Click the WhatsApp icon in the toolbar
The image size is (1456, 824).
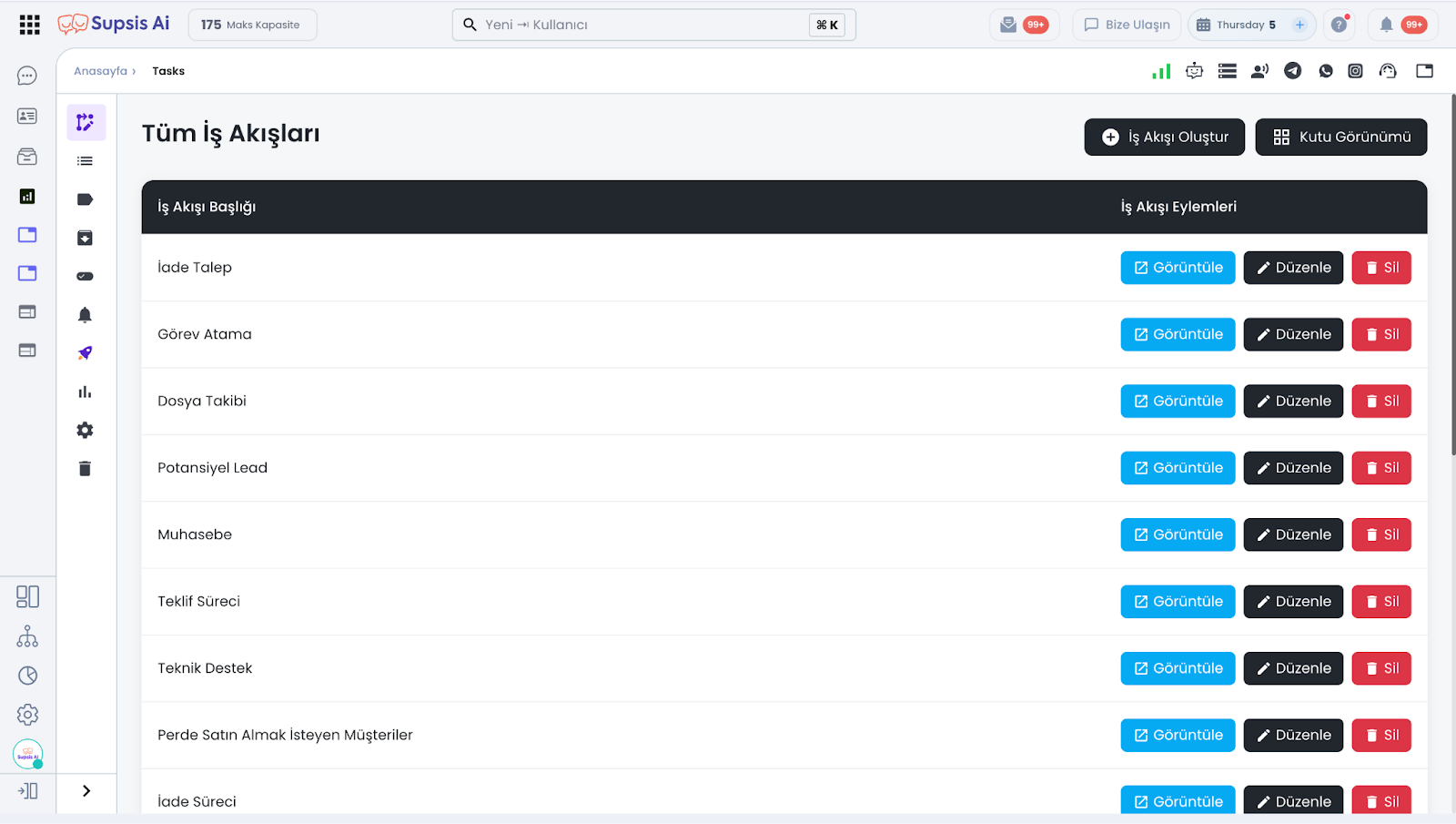click(x=1325, y=71)
